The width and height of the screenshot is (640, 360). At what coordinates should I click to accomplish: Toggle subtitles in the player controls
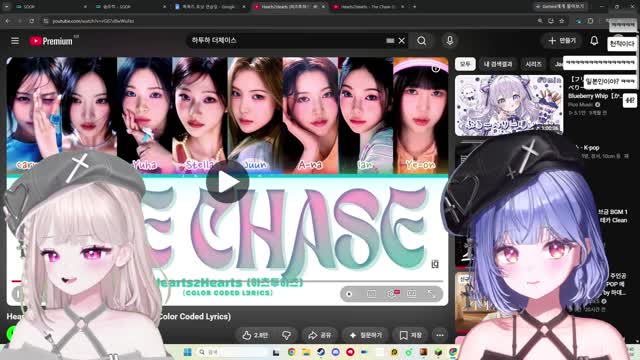tap(371, 293)
